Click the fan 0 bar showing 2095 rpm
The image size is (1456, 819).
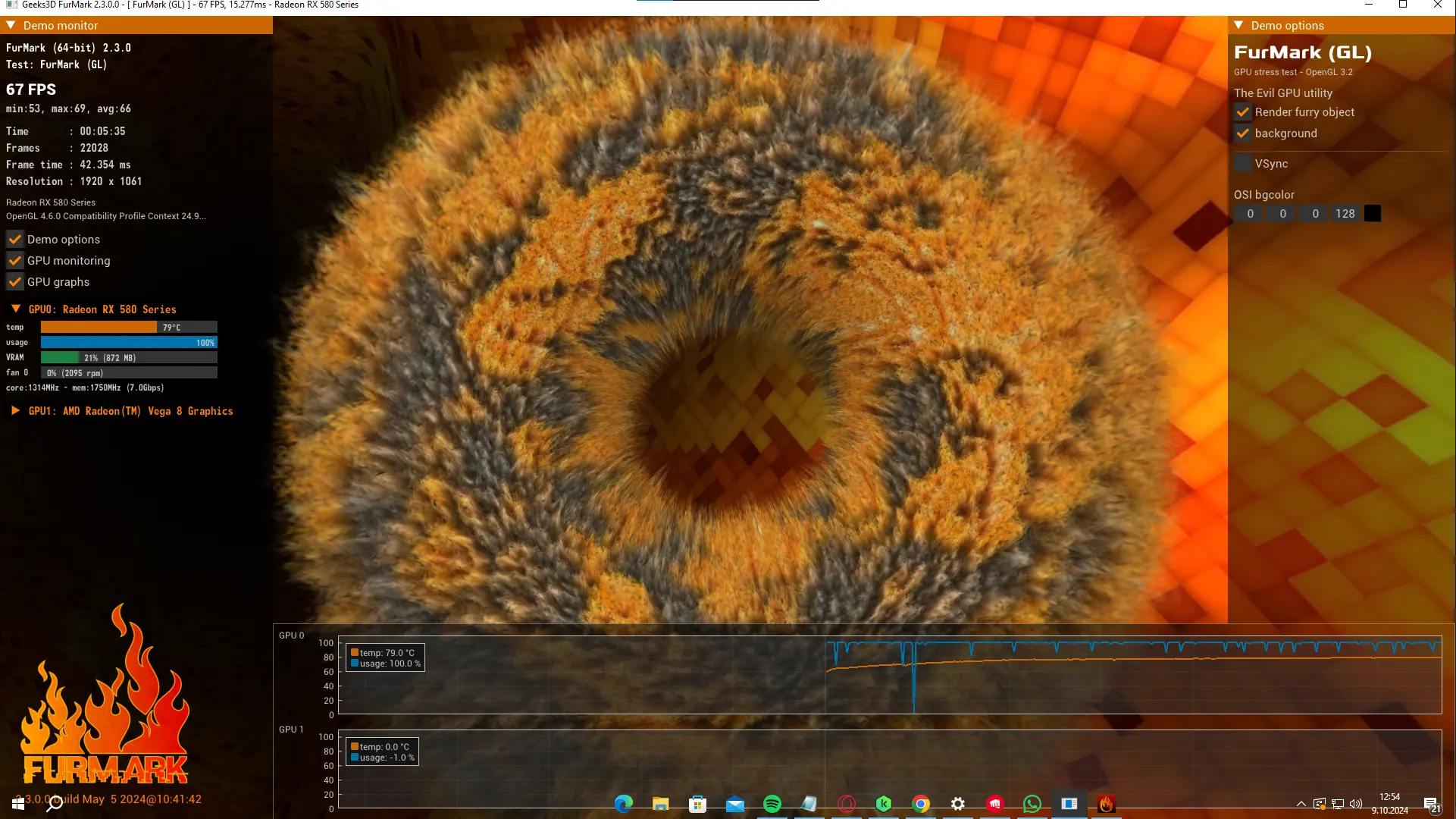129,373
